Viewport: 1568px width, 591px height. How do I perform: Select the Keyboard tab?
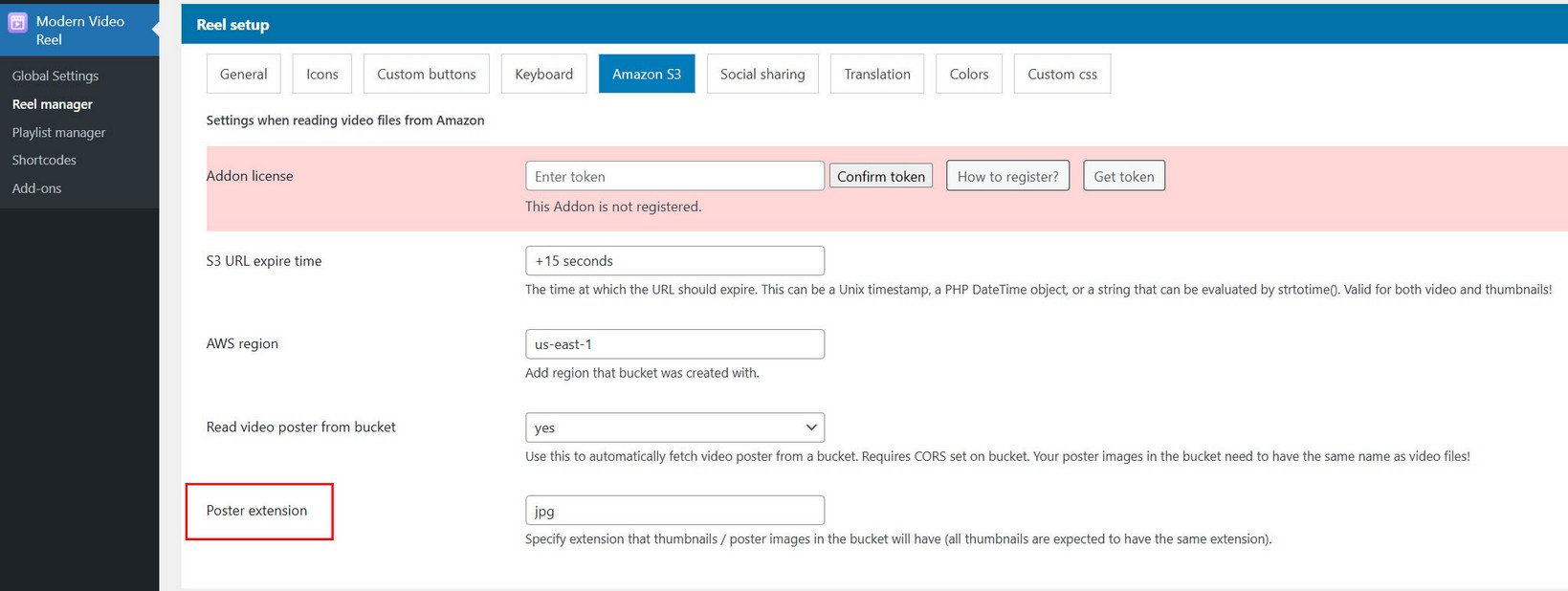click(x=543, y=74)
